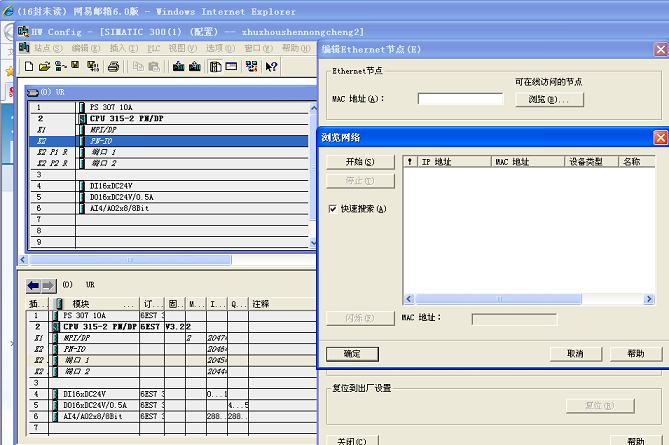Click the context Help arrow icon

click(x=271, y=66)
